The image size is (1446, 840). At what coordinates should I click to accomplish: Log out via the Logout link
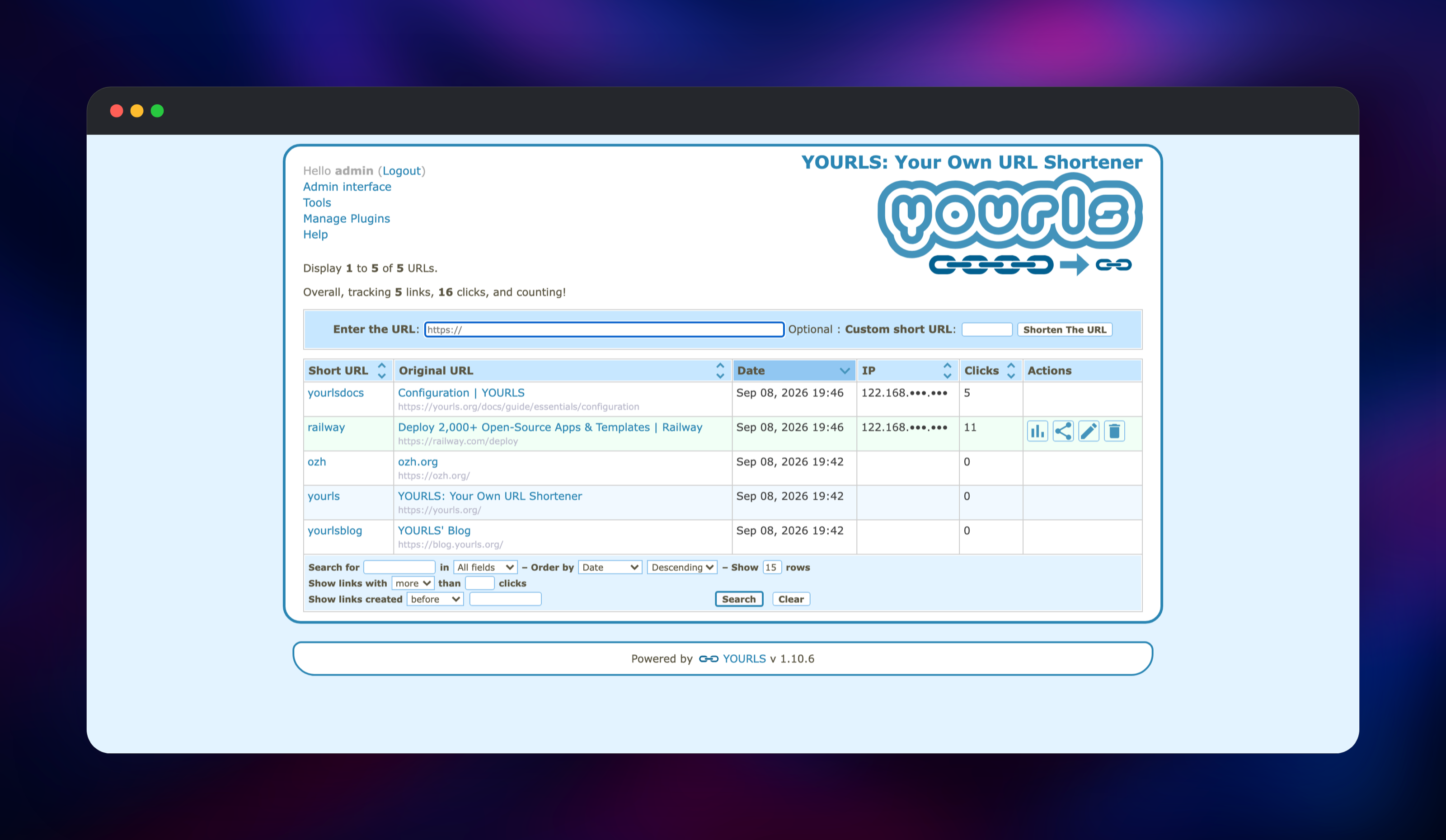[402, 170]
